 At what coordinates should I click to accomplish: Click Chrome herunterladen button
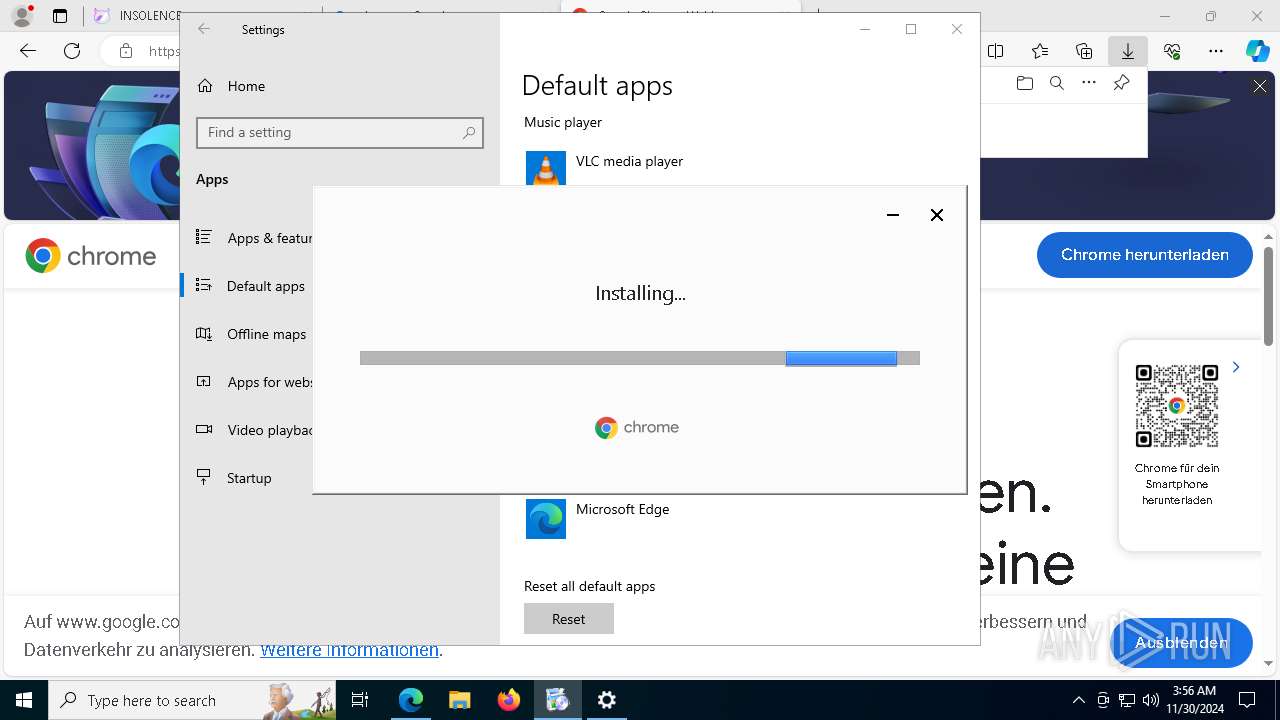point(1145,255)
